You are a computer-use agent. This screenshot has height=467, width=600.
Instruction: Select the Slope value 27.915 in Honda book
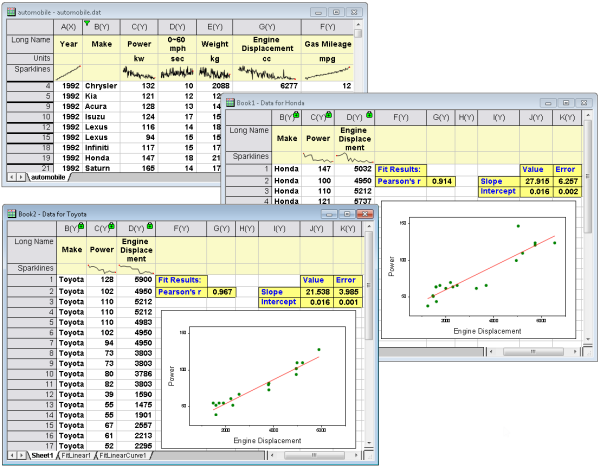click(x=537, y=180)
